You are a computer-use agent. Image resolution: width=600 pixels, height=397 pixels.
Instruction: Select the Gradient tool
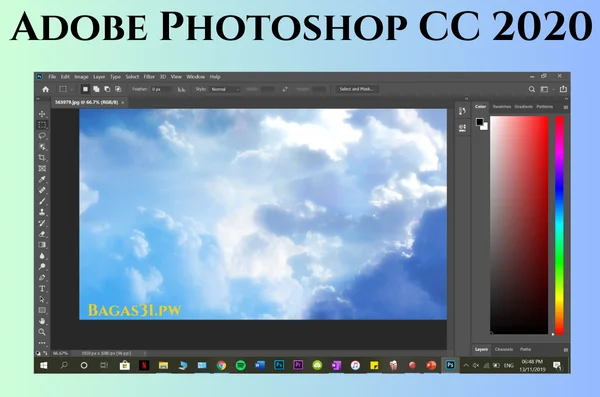point(42,245)
